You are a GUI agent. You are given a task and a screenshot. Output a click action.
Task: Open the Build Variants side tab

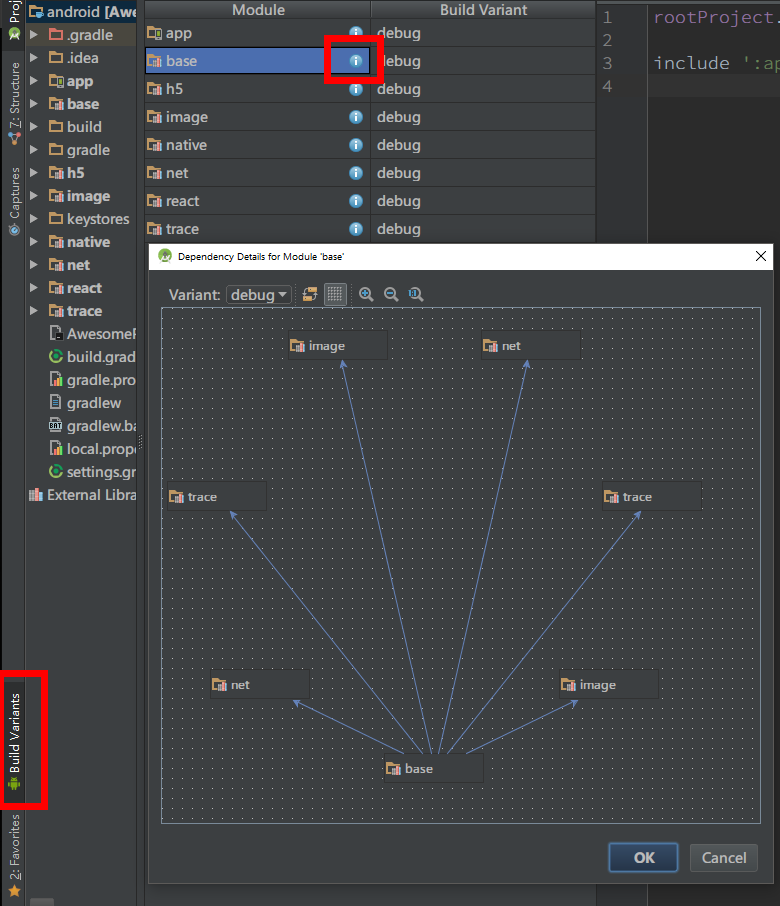click(14, 741)
